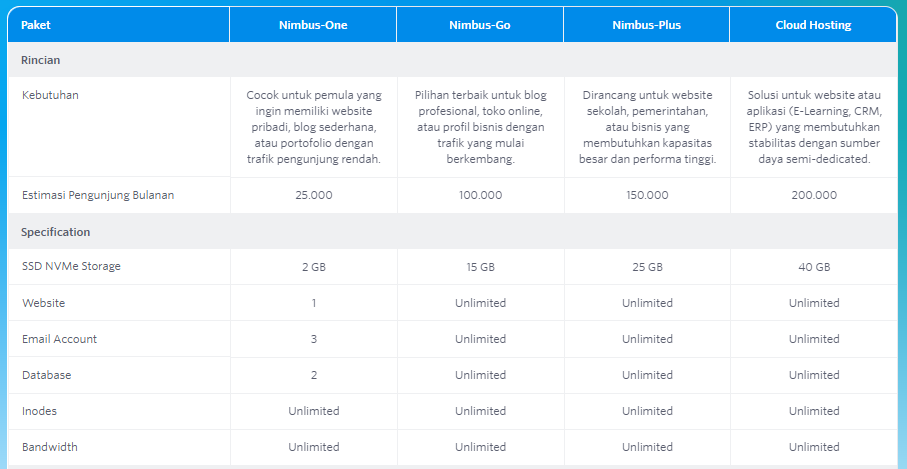
Task: Click the 2 GB storage value
Action: pos(314,267)
